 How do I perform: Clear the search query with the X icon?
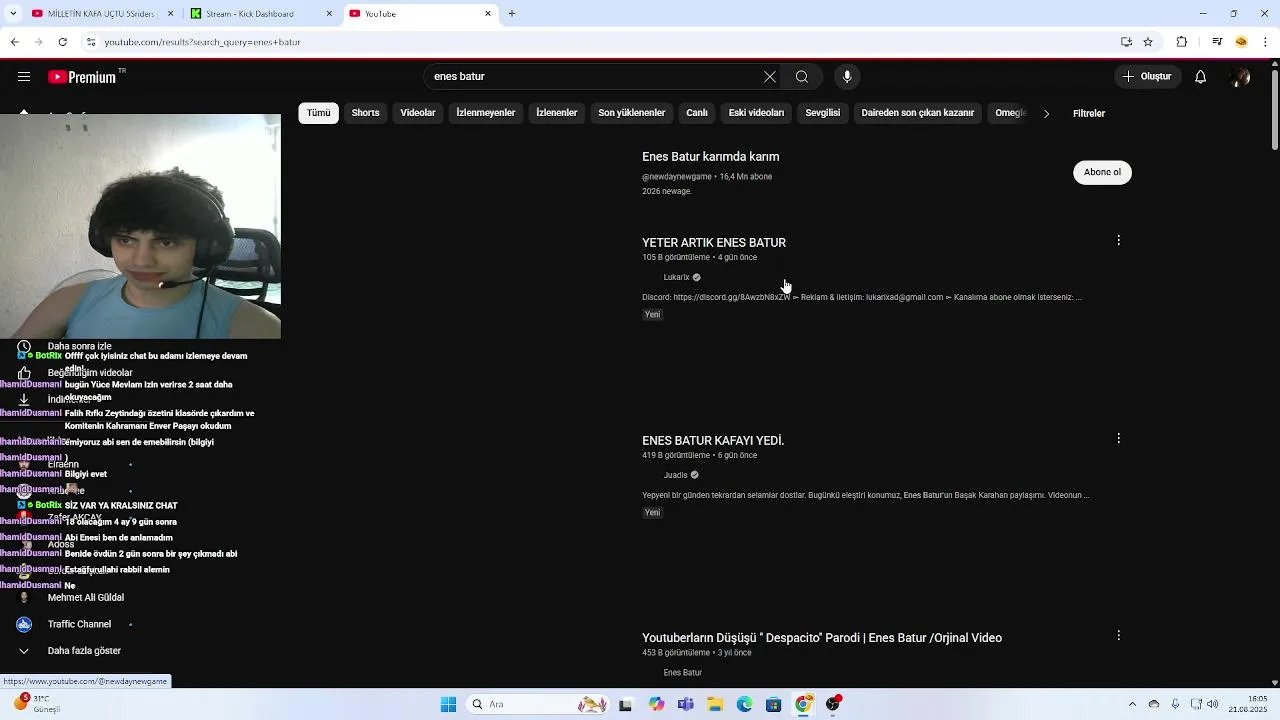coord(770,77)
